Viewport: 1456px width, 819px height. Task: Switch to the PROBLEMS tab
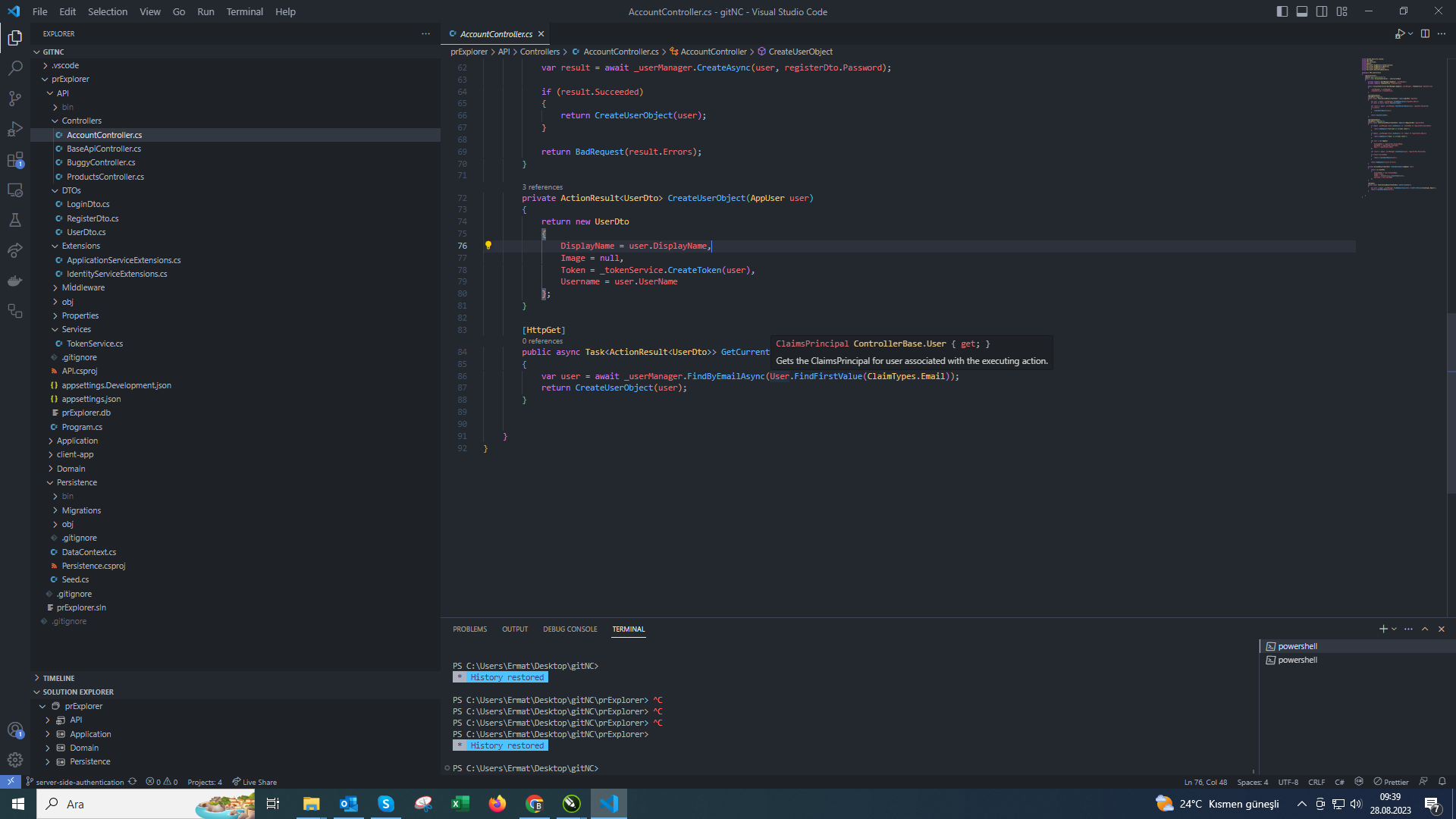(x=470, y=629)
